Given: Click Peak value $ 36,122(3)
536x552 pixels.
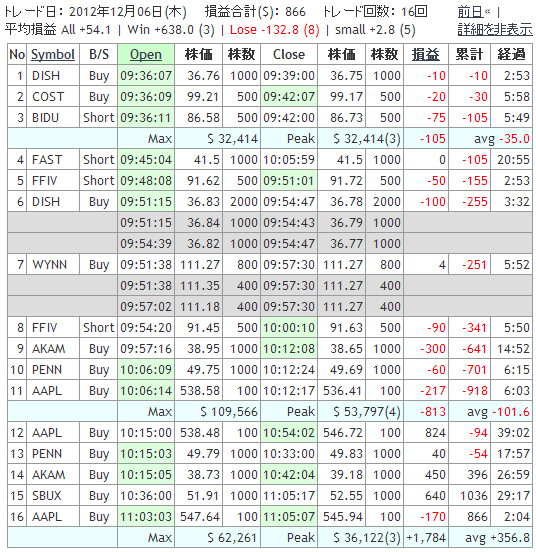Looking at the screenshot, I should coord(367,538).
